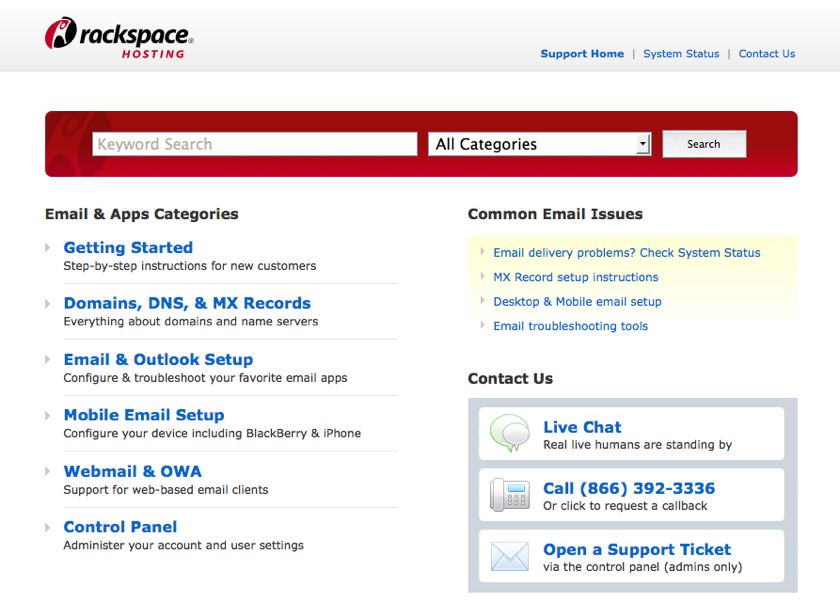Click the arrow icon beside Getting Started

(48, 247)
